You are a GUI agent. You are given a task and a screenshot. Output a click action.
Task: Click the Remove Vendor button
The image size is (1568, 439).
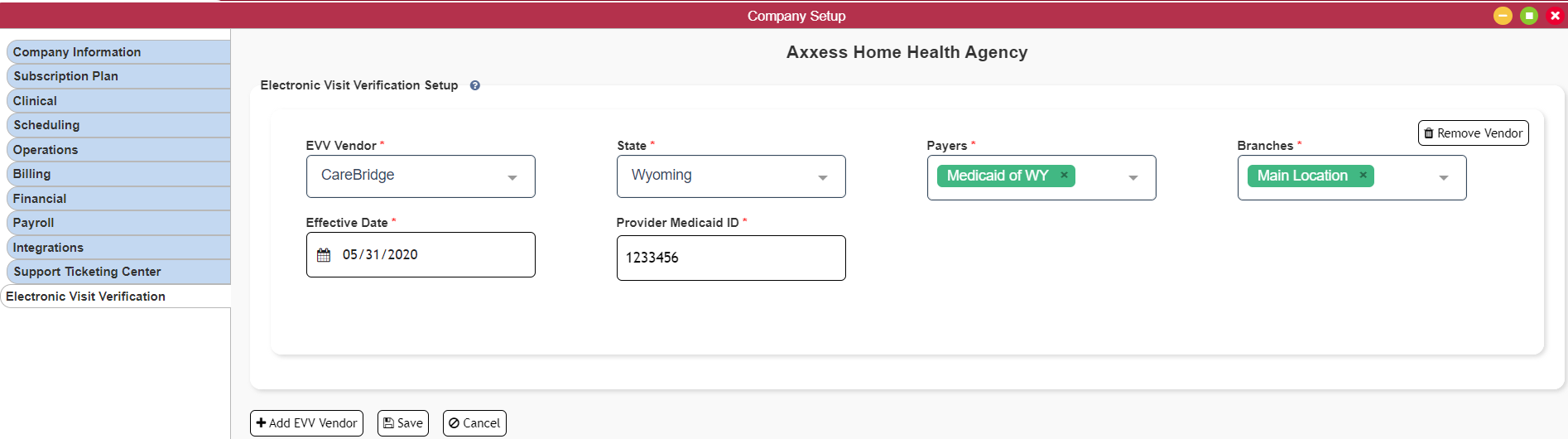pos(1473,133)
